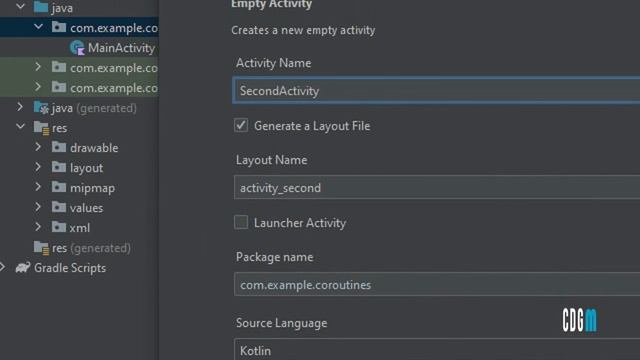This screenshot has width=640, height=360.
Task: Expand the values folder
Action: 38,207
